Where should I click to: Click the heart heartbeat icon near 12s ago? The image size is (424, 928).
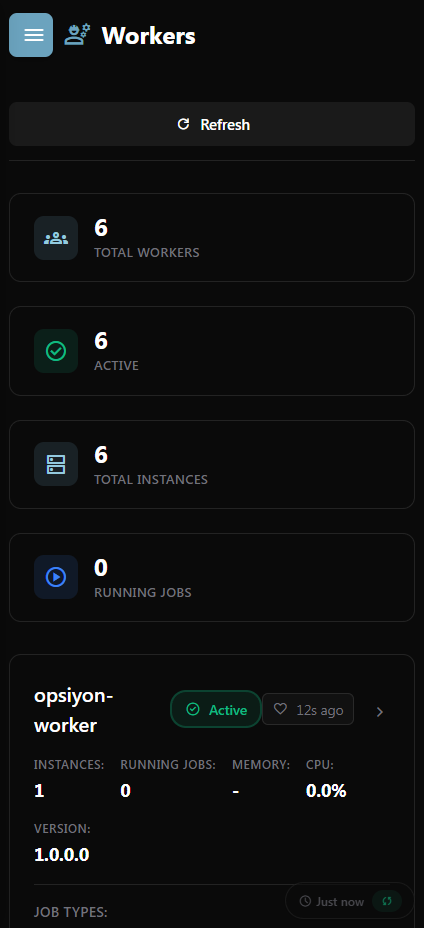click(280, 709)
